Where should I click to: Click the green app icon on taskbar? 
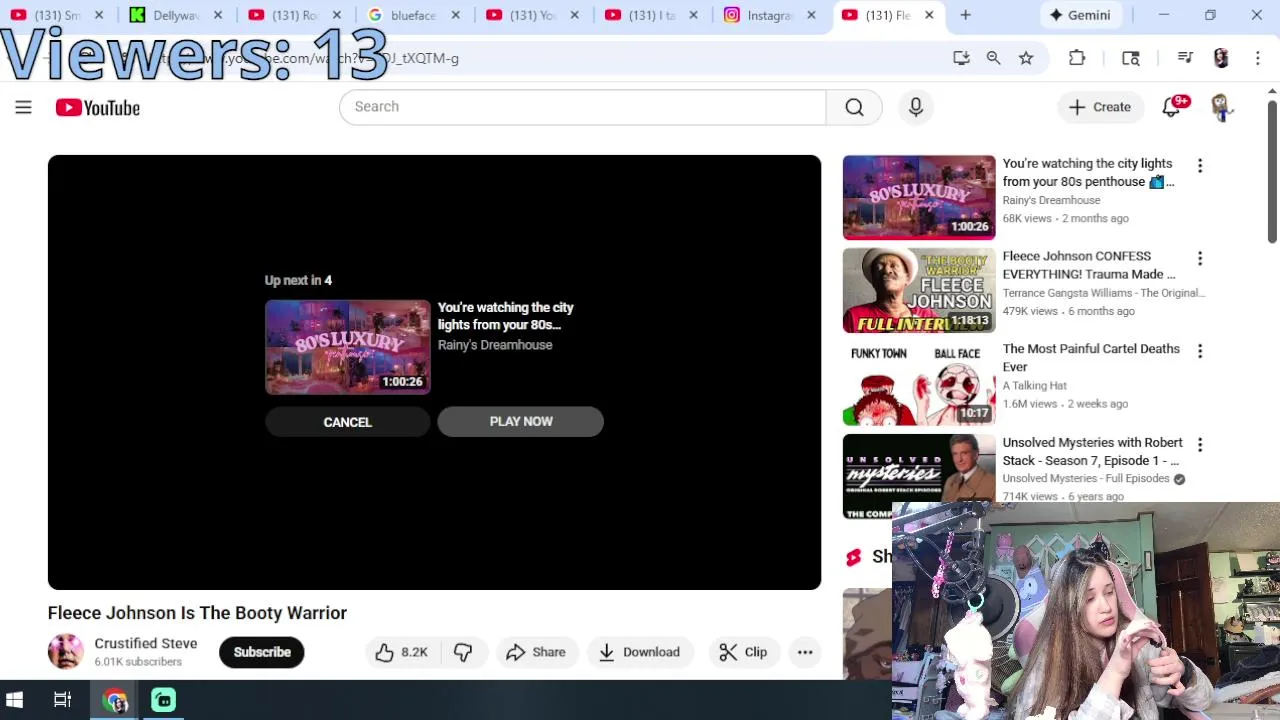[163, 700]
